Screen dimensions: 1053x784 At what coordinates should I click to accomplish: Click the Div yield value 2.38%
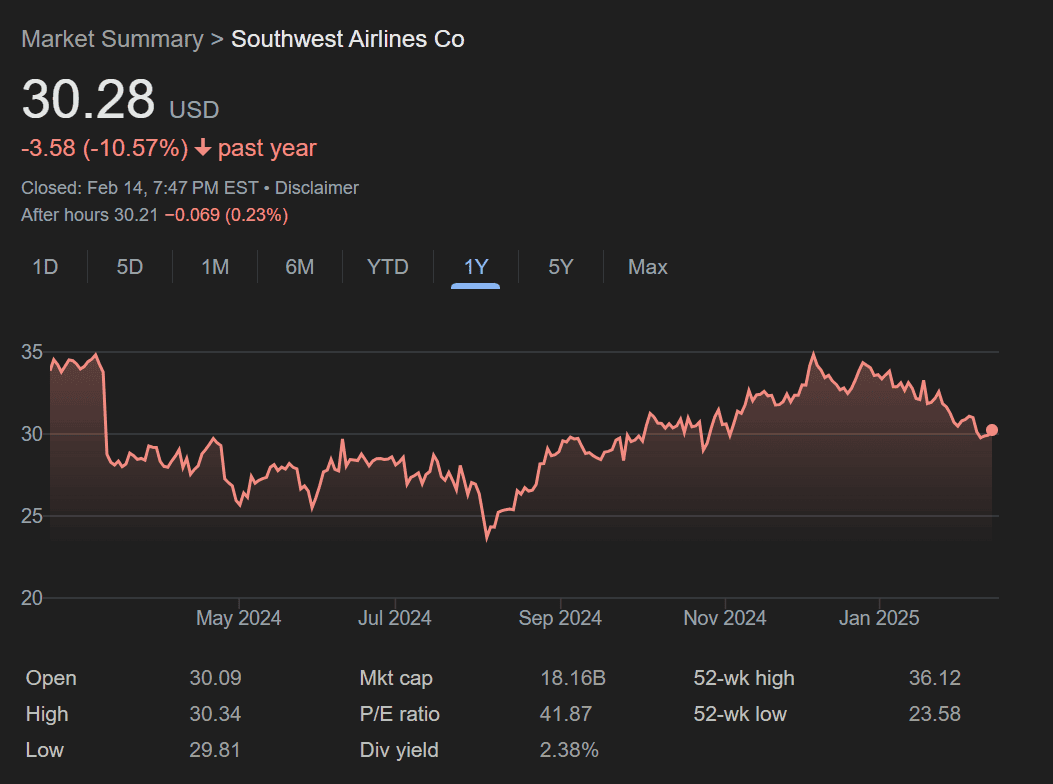569,750
